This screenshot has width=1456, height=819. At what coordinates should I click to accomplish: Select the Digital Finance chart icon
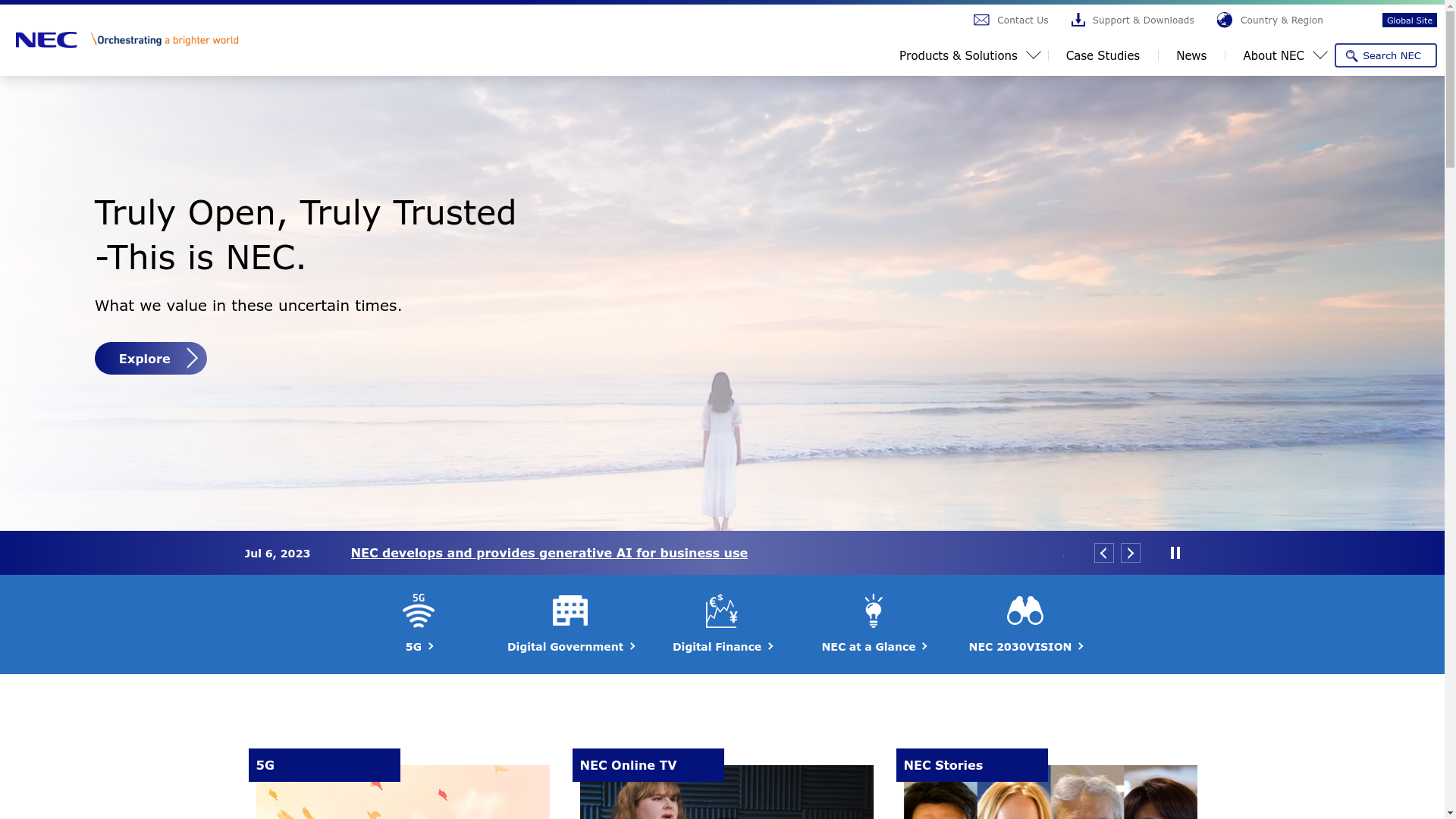(x=721, y=610)
